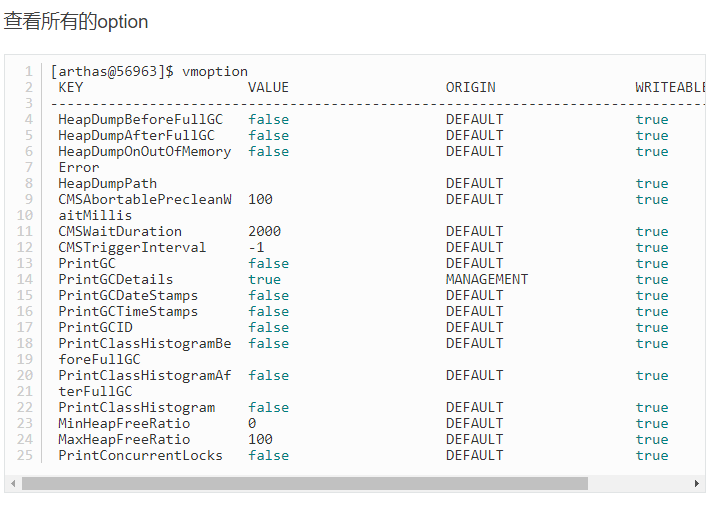Click the wrapped text 'Error' on line 7

(79, 167)
